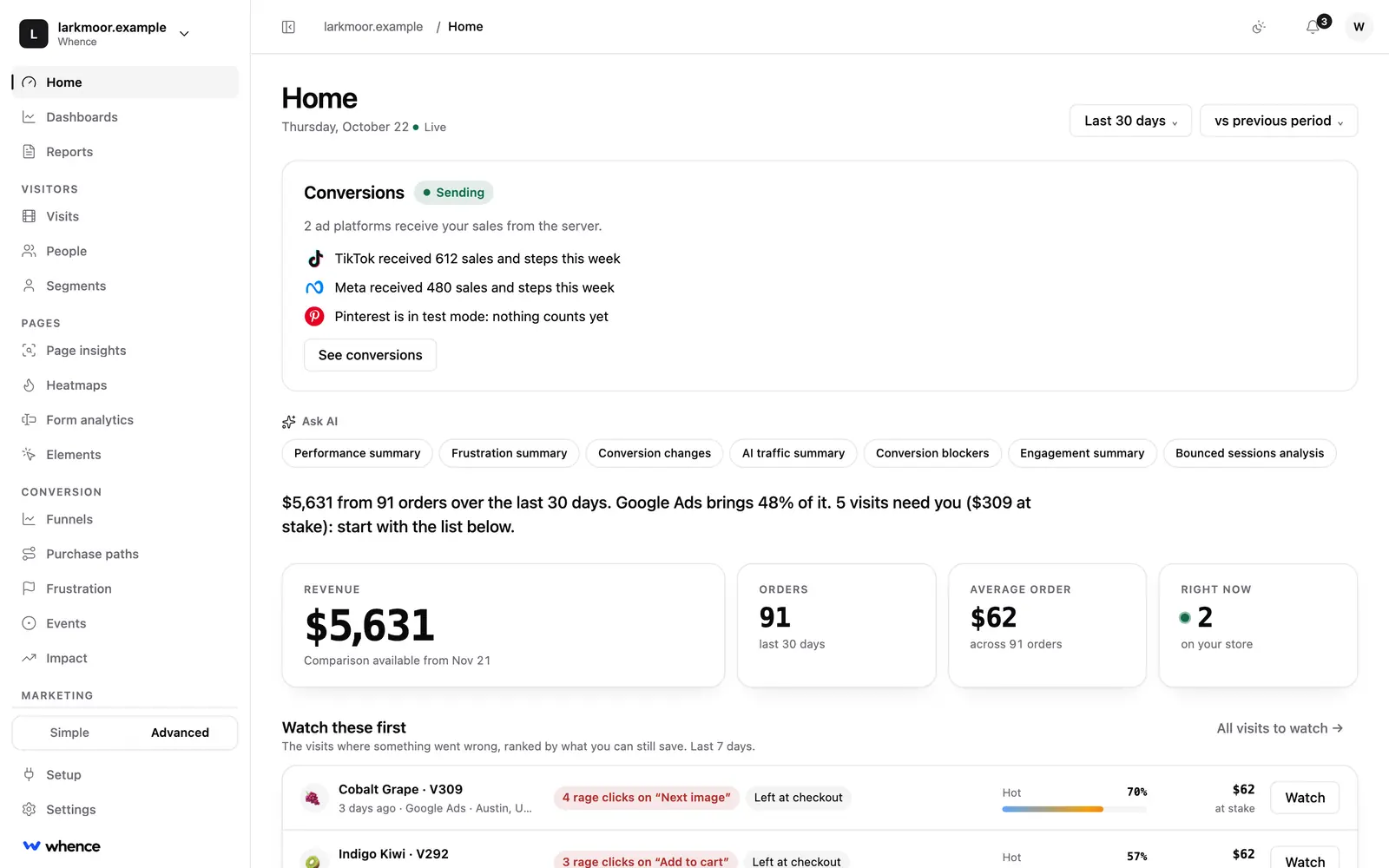
Task: Click the larkmoor.example breadcrumb
Action: tap(373, 27)
